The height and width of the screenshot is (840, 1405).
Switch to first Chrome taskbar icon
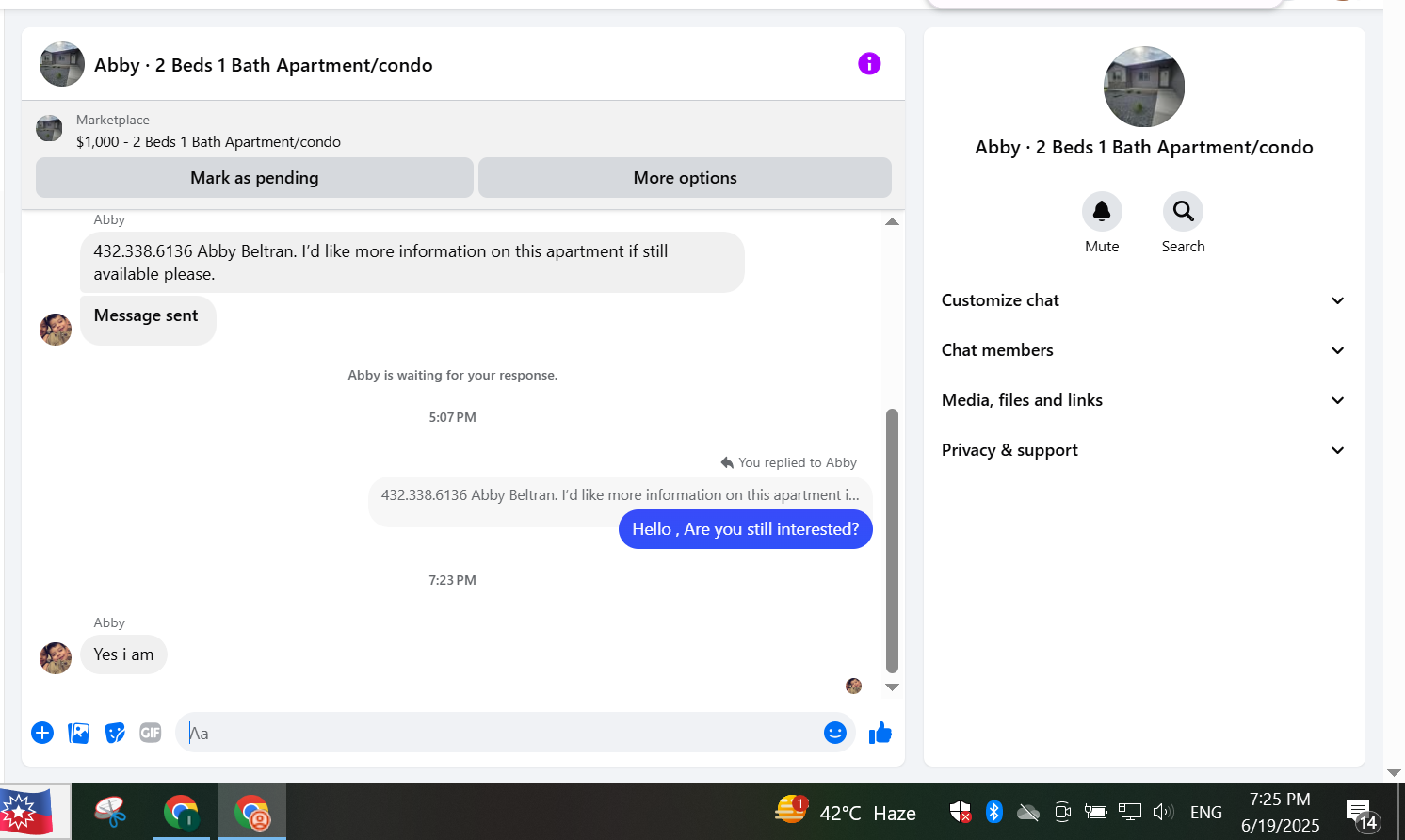[x=182, y=812]
